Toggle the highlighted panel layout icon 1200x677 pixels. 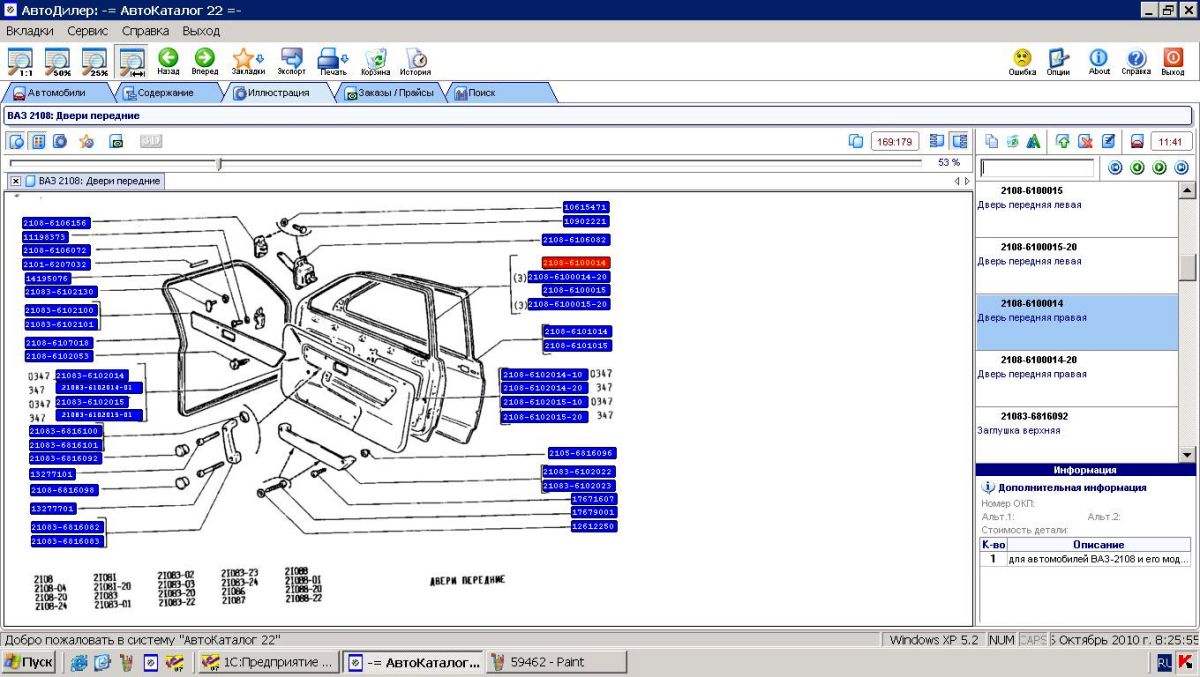tap(959, 141)
